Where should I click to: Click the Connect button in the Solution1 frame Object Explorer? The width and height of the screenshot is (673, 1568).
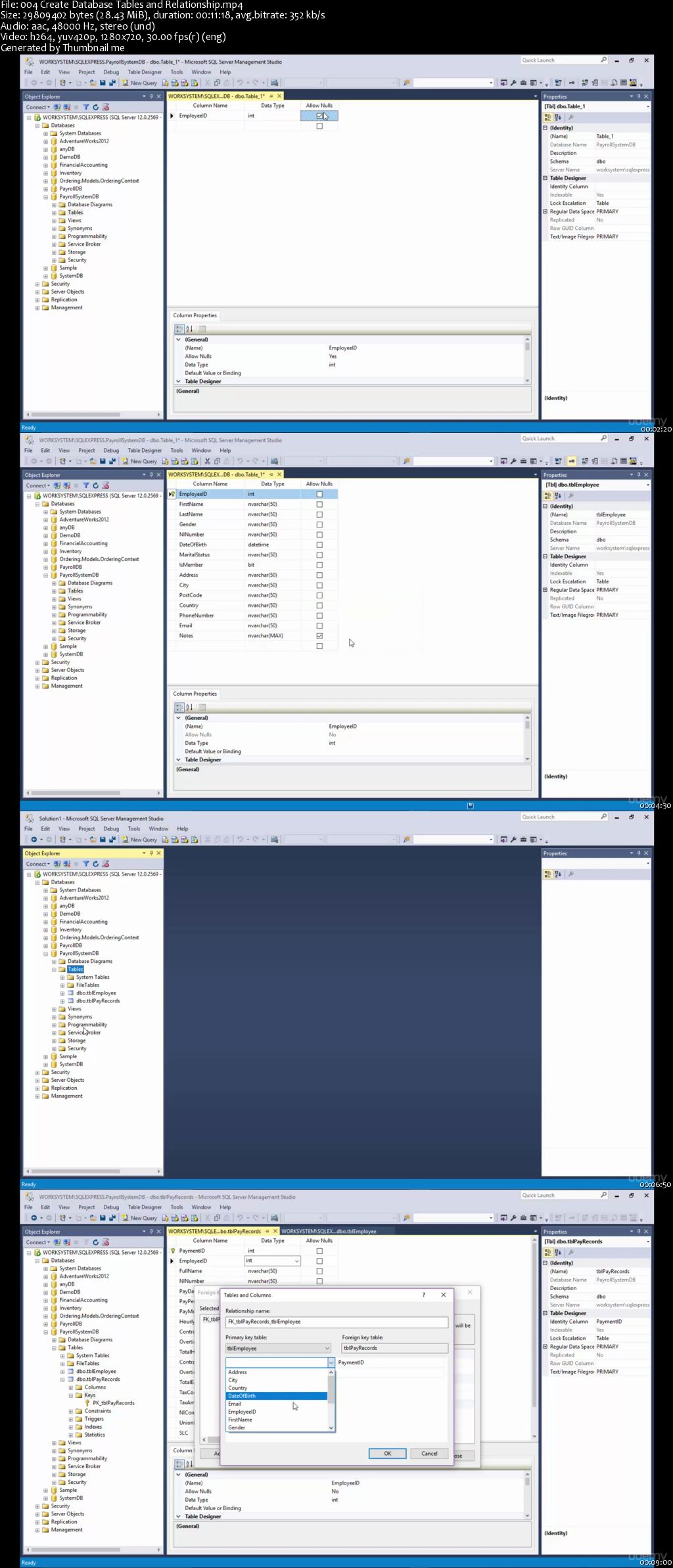[x=37, y=864]
